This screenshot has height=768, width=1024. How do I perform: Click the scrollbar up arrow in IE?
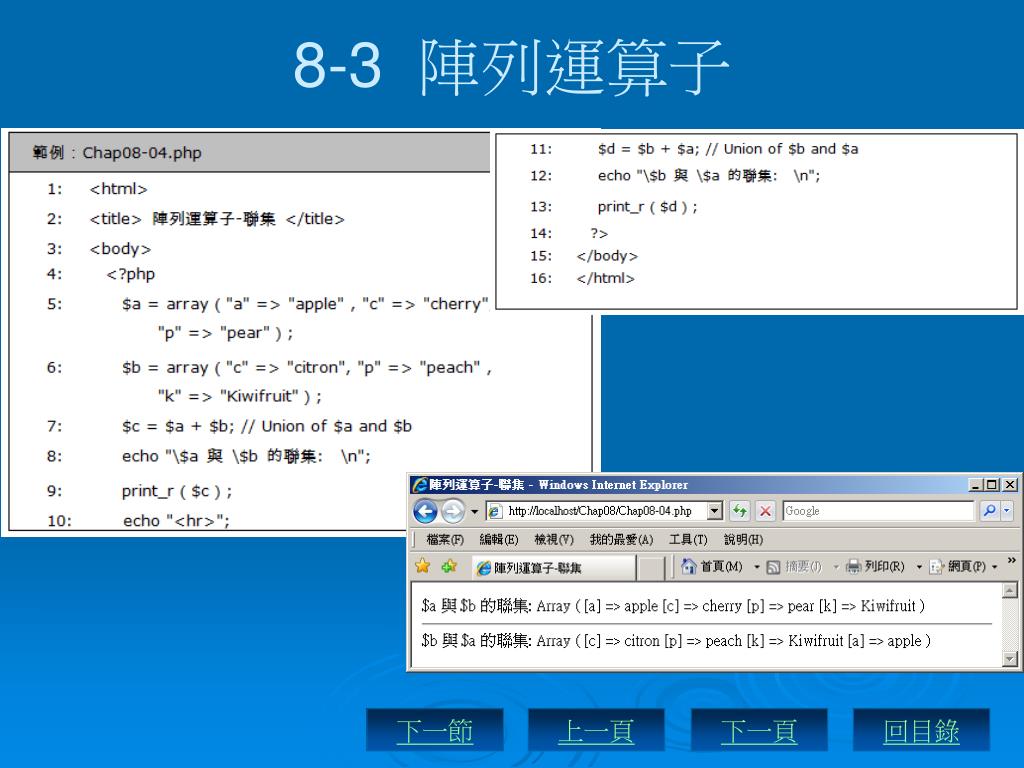coord(1010,590)
